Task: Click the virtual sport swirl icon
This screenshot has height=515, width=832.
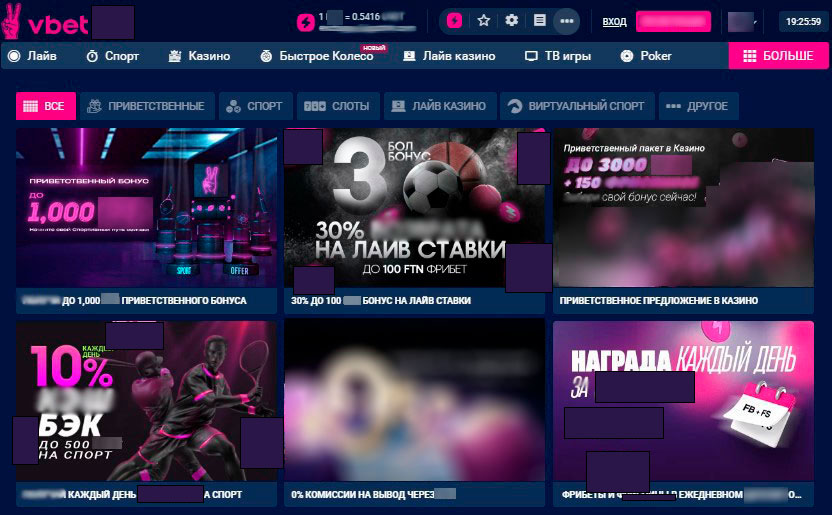Action: pyautogui.click(x=515, y=106)
